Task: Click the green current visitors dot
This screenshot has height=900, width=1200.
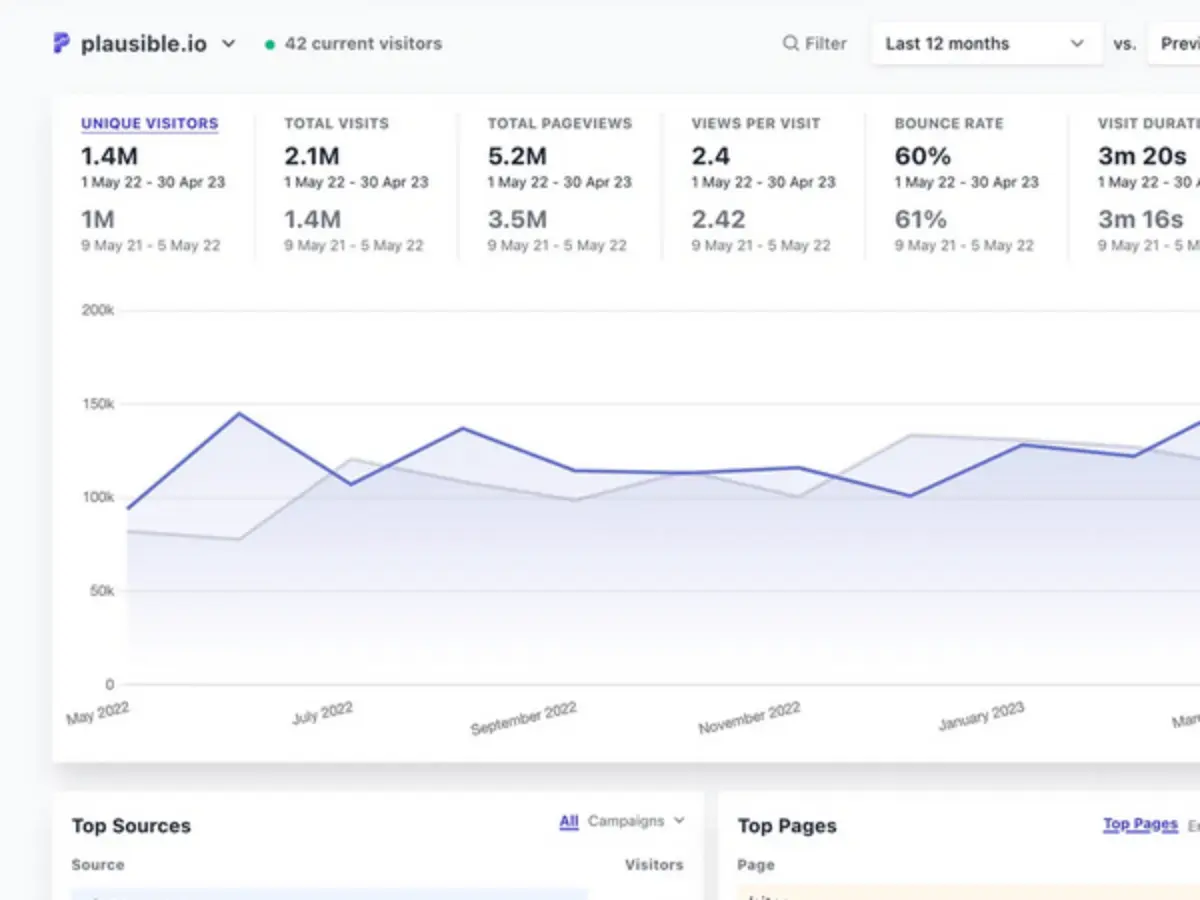Action: pos(270,44)
